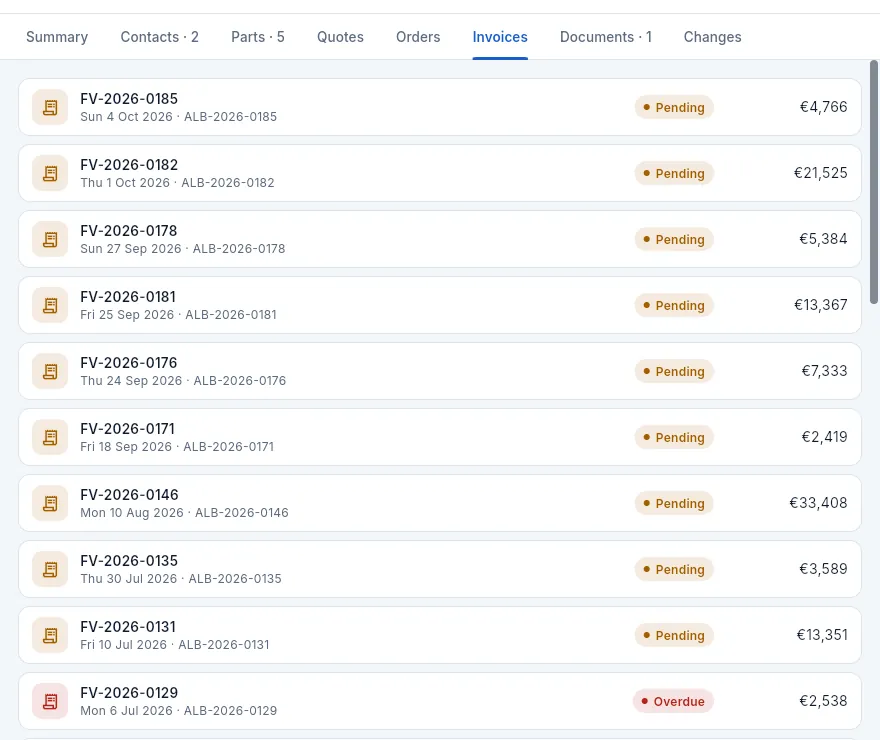Viewport: 880px width, 740px height.
Task: Click the Pending badge on FV-2026-0182
Action: [674, 173]
